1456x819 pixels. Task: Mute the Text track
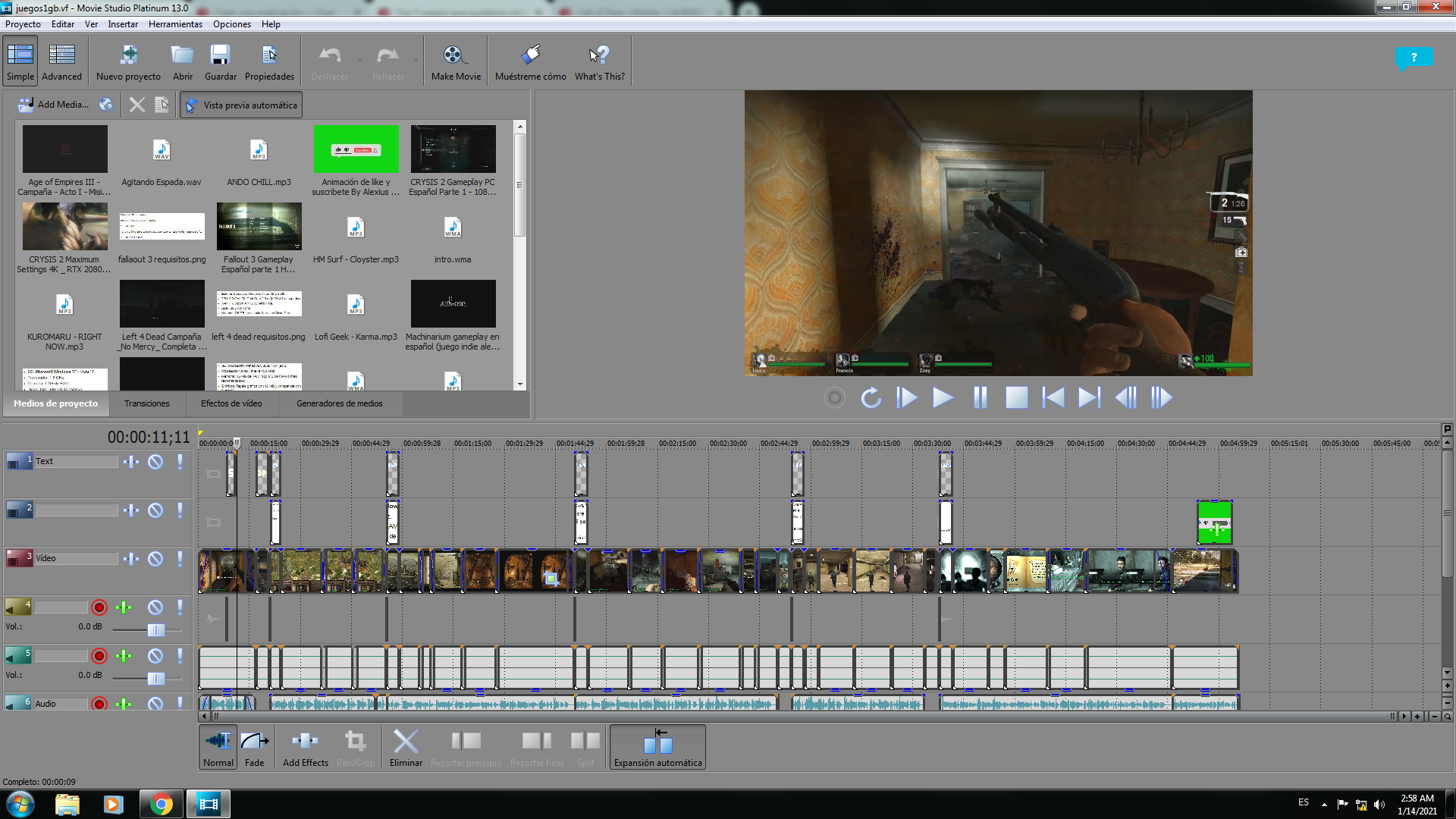155,461
